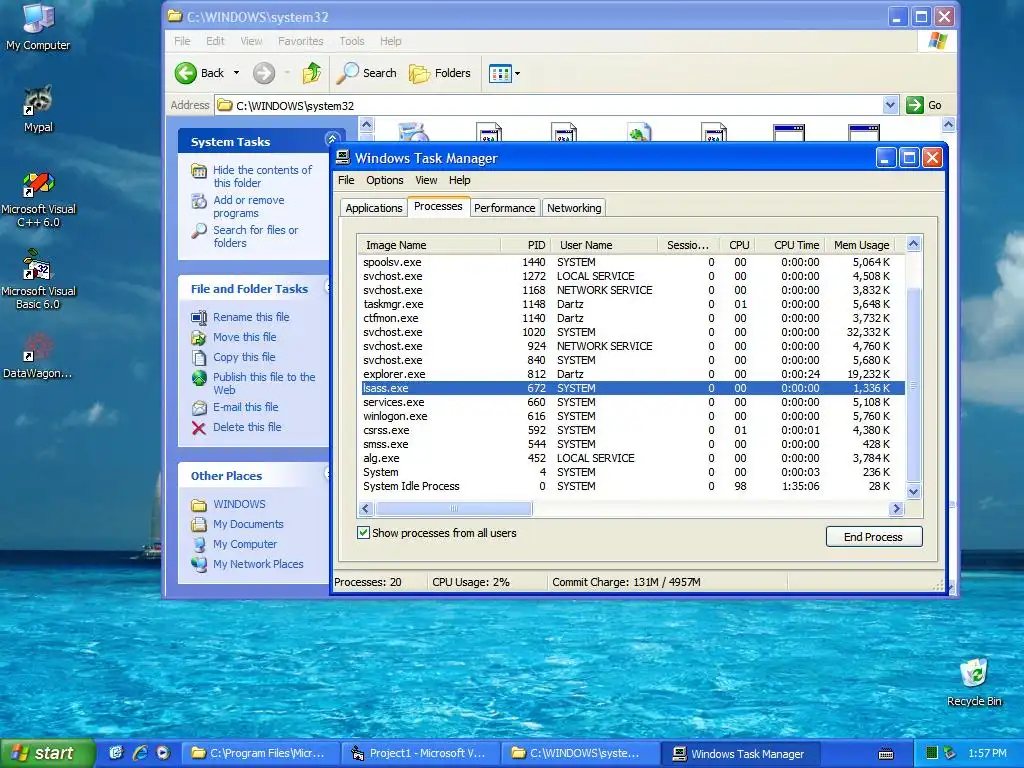
Task: Click the End Process button
Action: [874, 537]
